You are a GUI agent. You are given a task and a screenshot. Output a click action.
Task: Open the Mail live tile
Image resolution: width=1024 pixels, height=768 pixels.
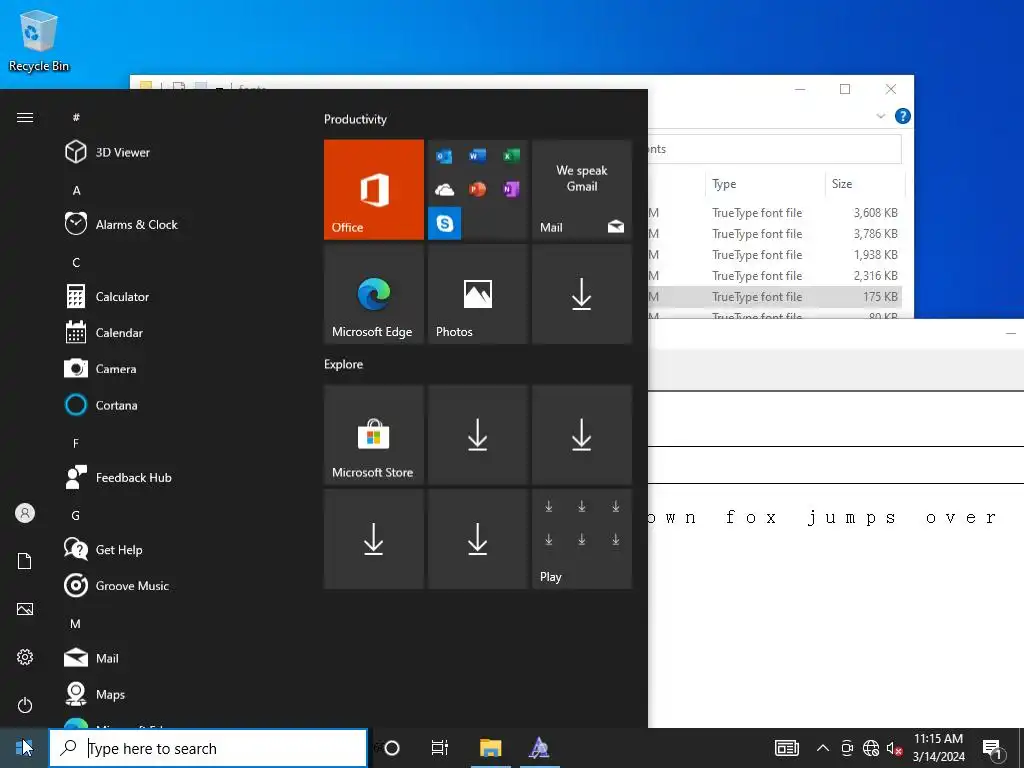click(582, 189)
